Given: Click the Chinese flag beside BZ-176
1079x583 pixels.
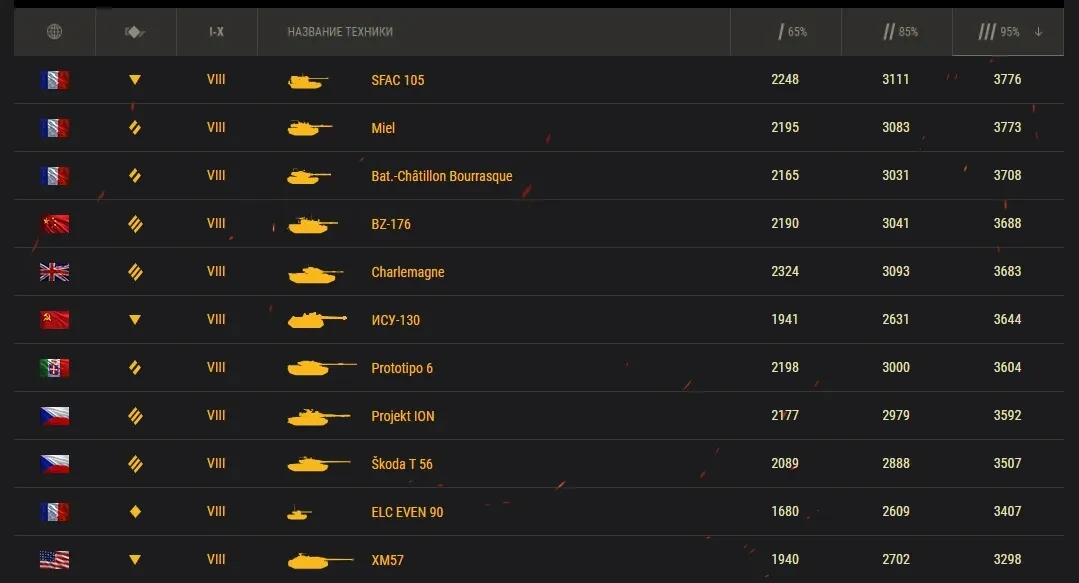Looking at the screenshot, I should [x=54, y=224].
